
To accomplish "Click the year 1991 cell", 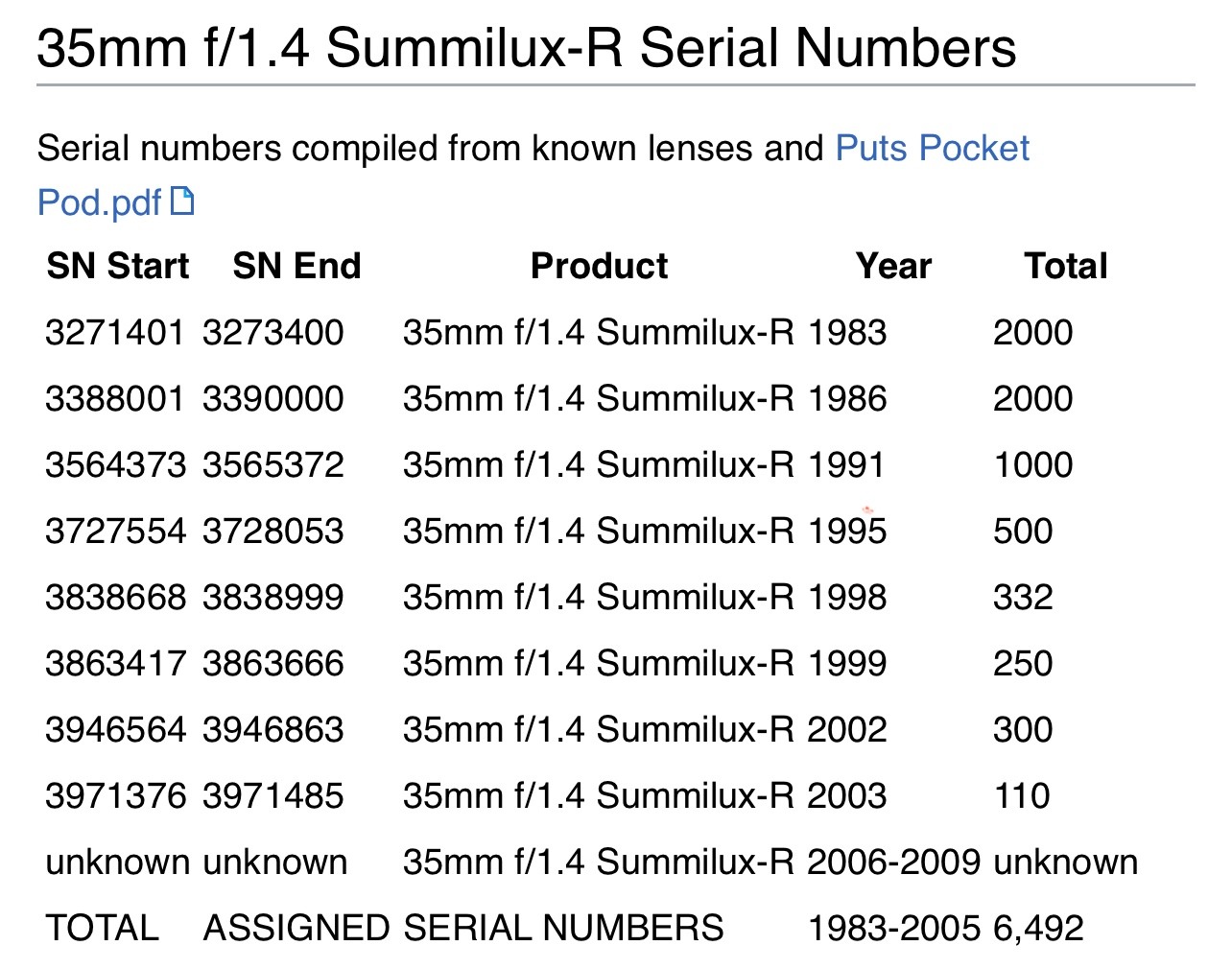I will pos(845,465).
